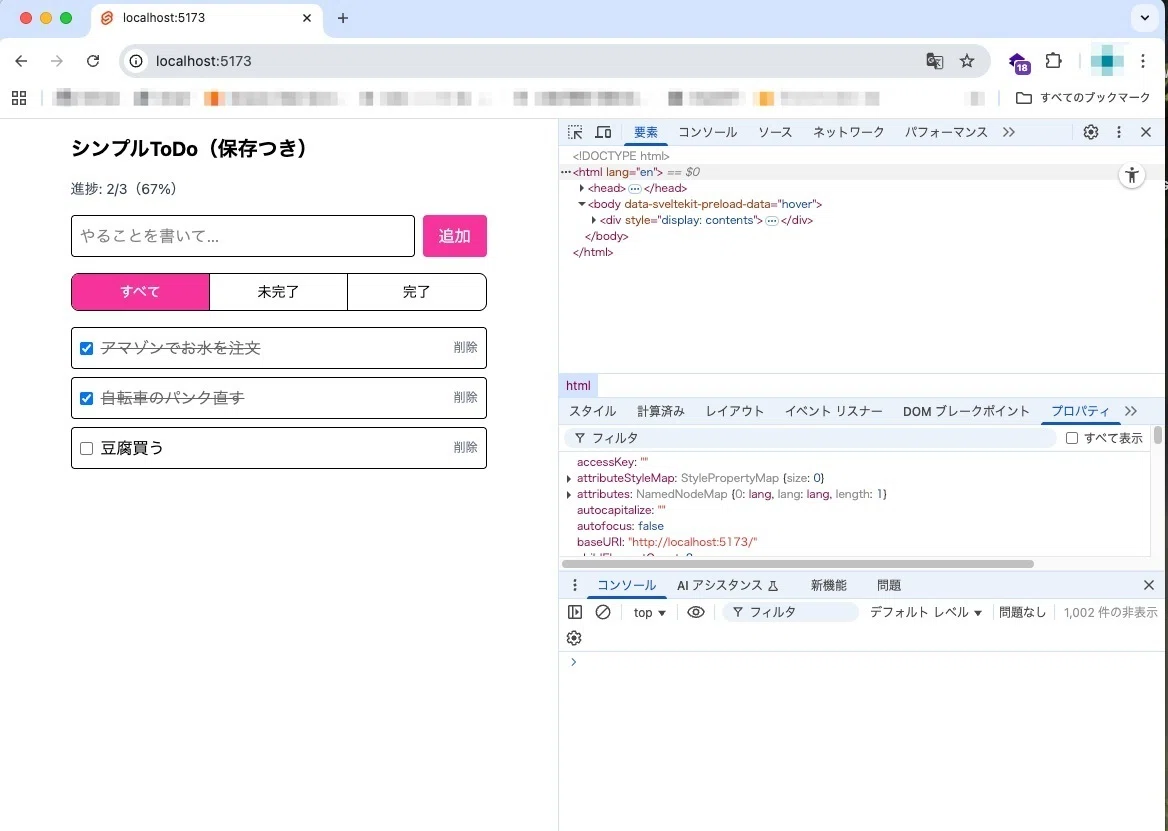The image size is (1168, 831).
Task: Click the browser reload icon
Action: pos(92,61)
